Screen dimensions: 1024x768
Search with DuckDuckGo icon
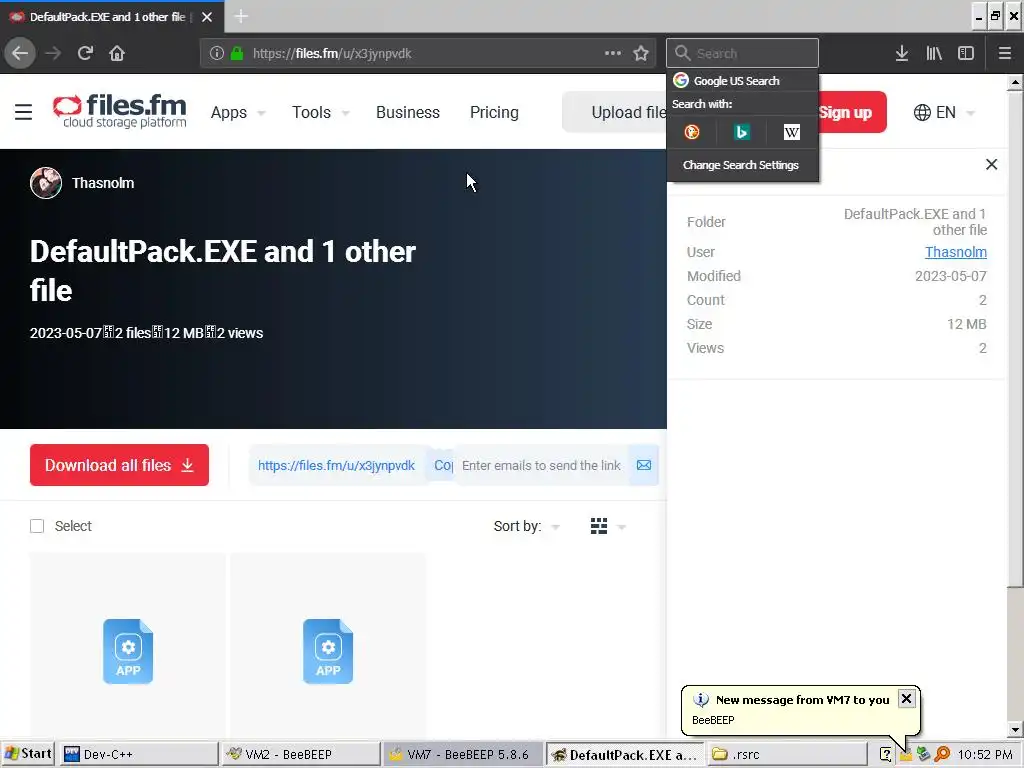click(692, 132)
